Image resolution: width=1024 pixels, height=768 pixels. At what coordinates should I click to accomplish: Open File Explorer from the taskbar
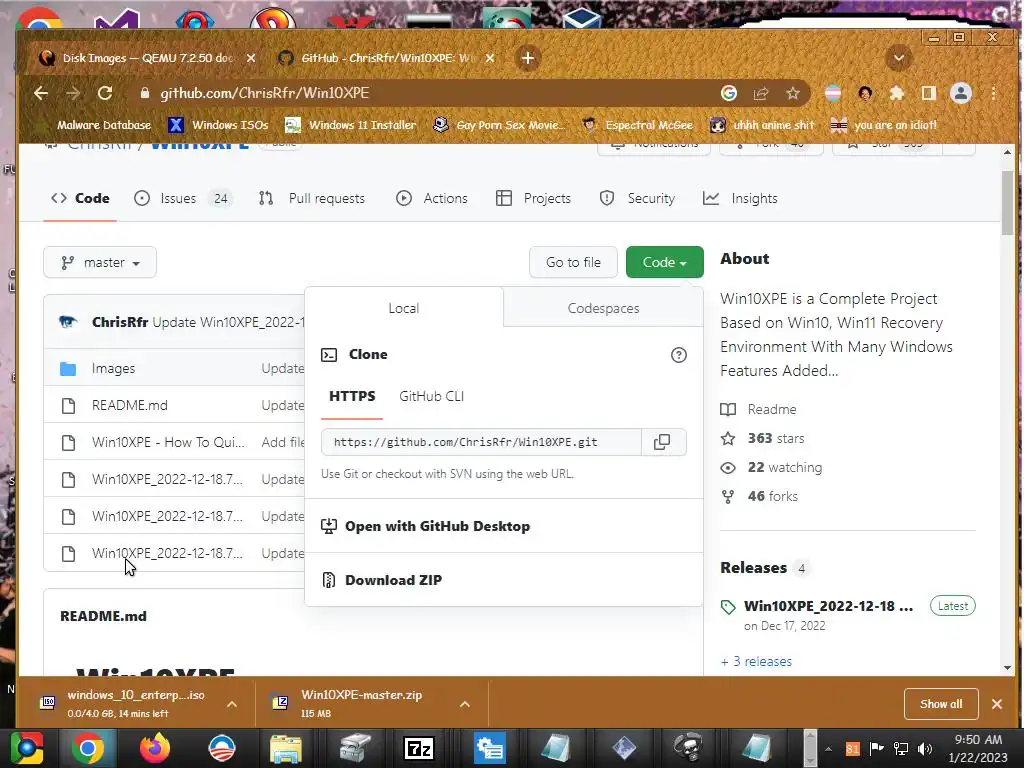[x=285, y=748]
